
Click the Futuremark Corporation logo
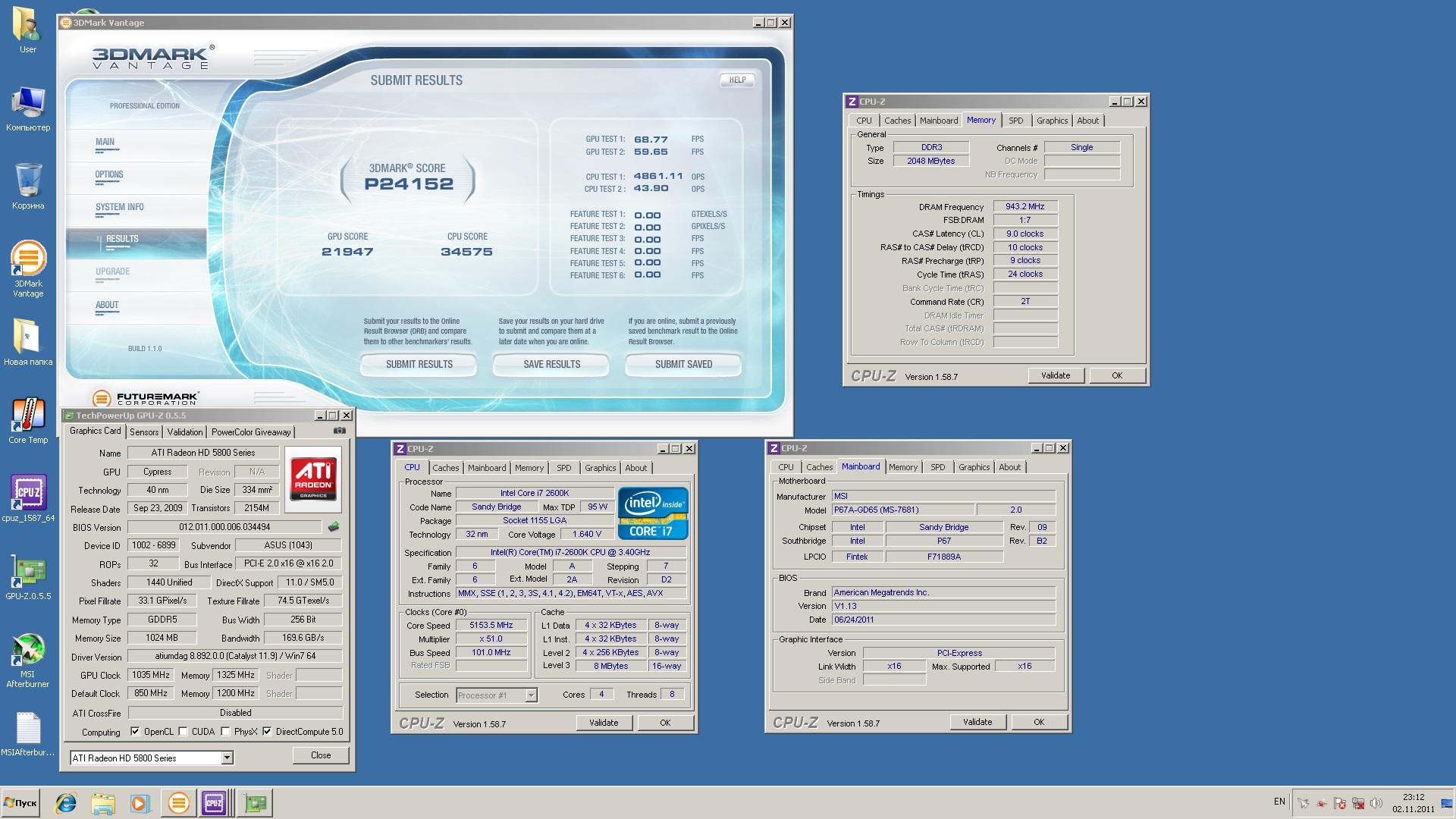coord(146,398)
